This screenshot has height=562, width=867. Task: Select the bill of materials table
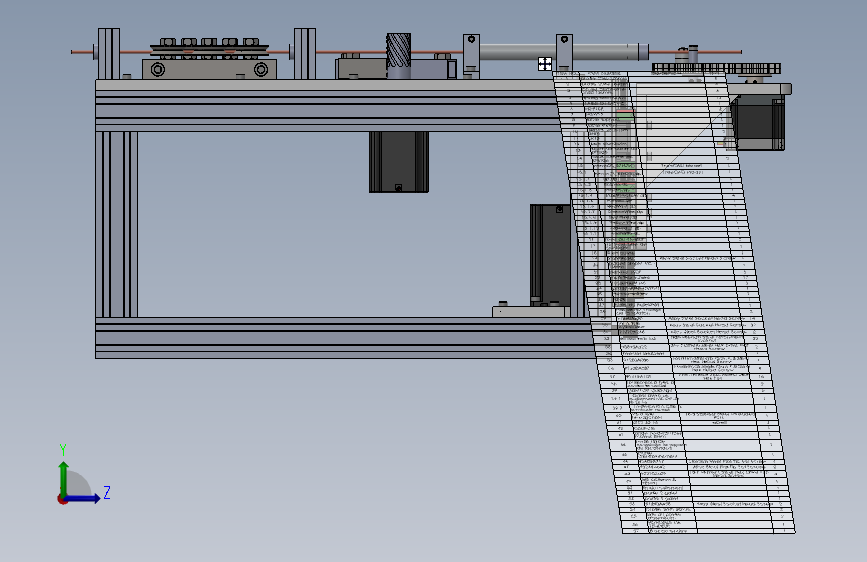tap(675, 301)
